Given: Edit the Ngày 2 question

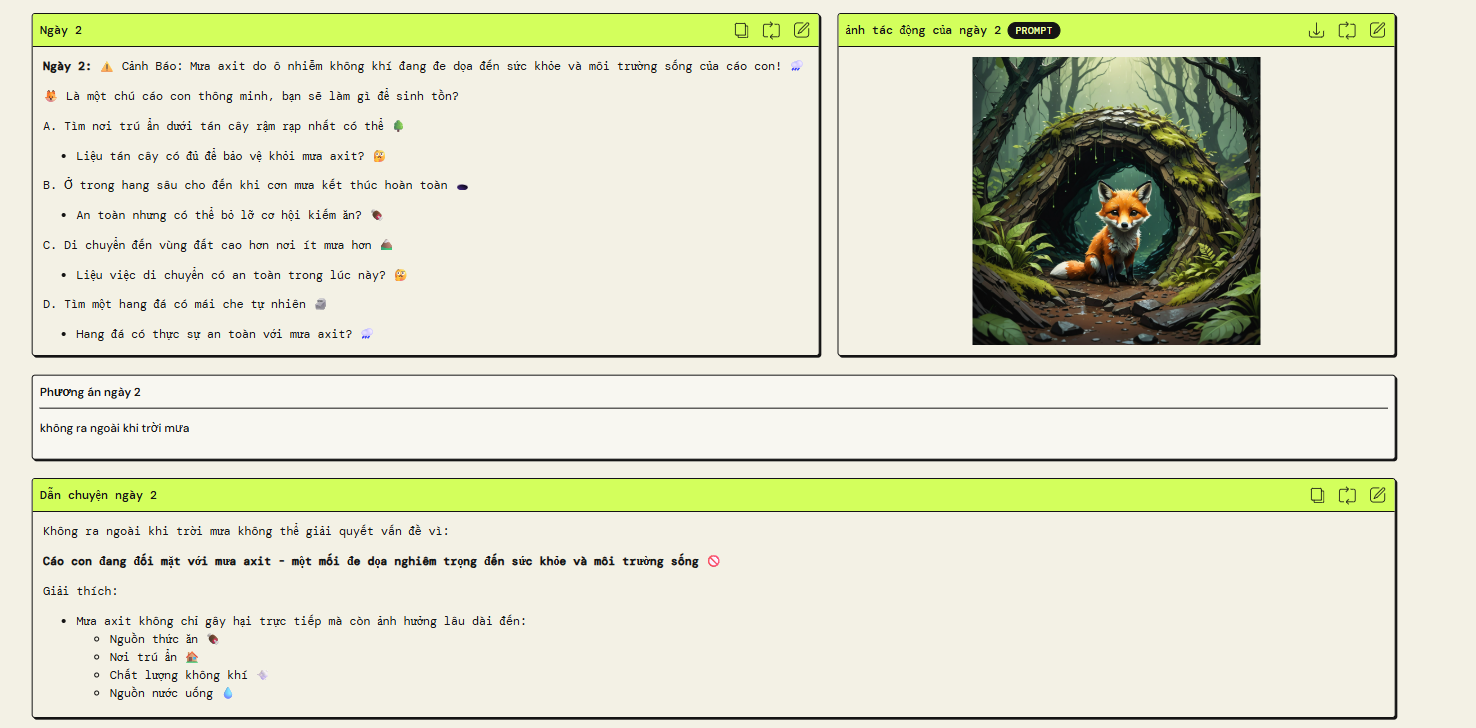Looking at the screenshot, I should [801, 30].
